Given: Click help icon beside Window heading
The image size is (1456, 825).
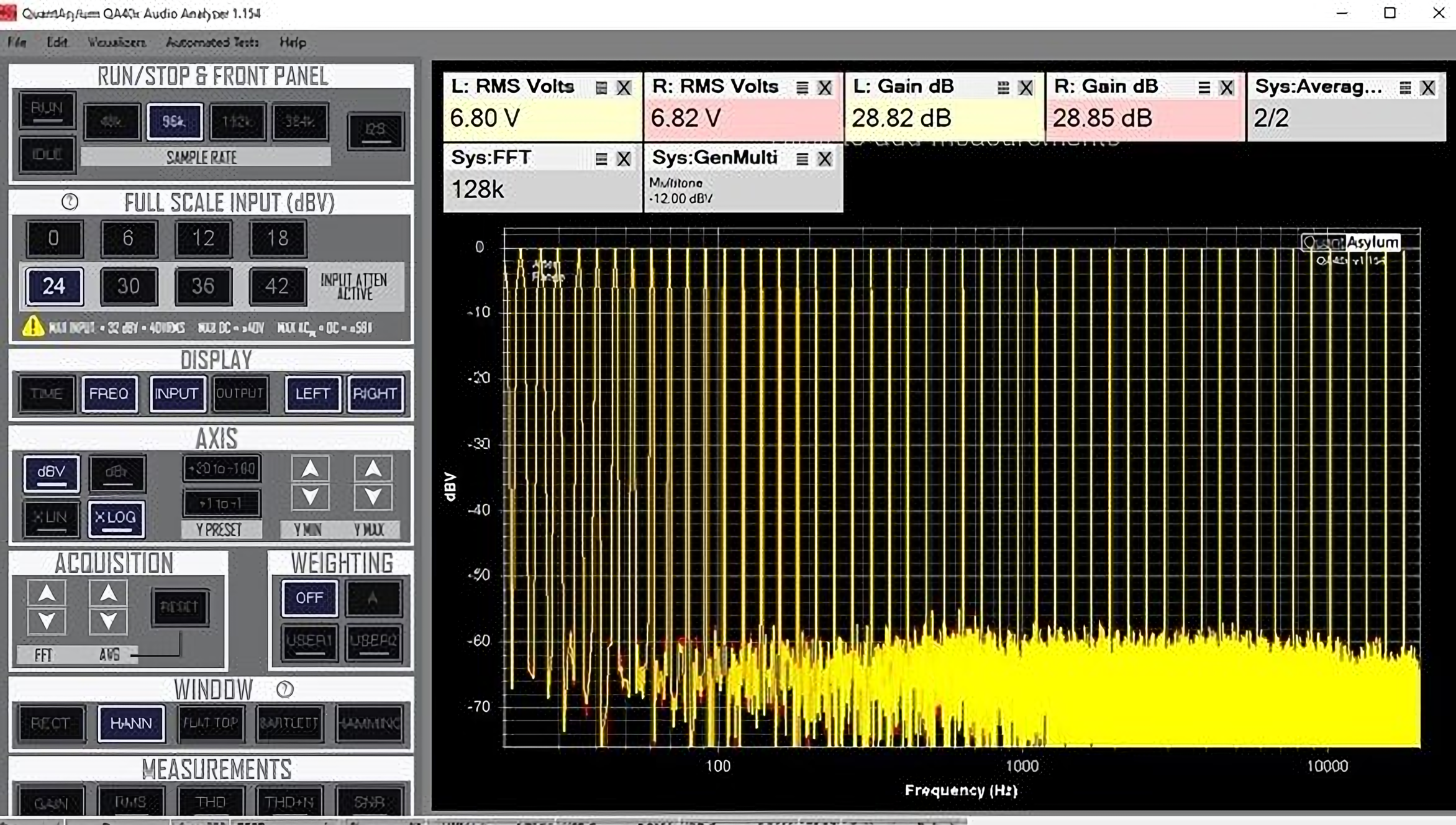Looking at the screenshot, I should pos(284,689).
